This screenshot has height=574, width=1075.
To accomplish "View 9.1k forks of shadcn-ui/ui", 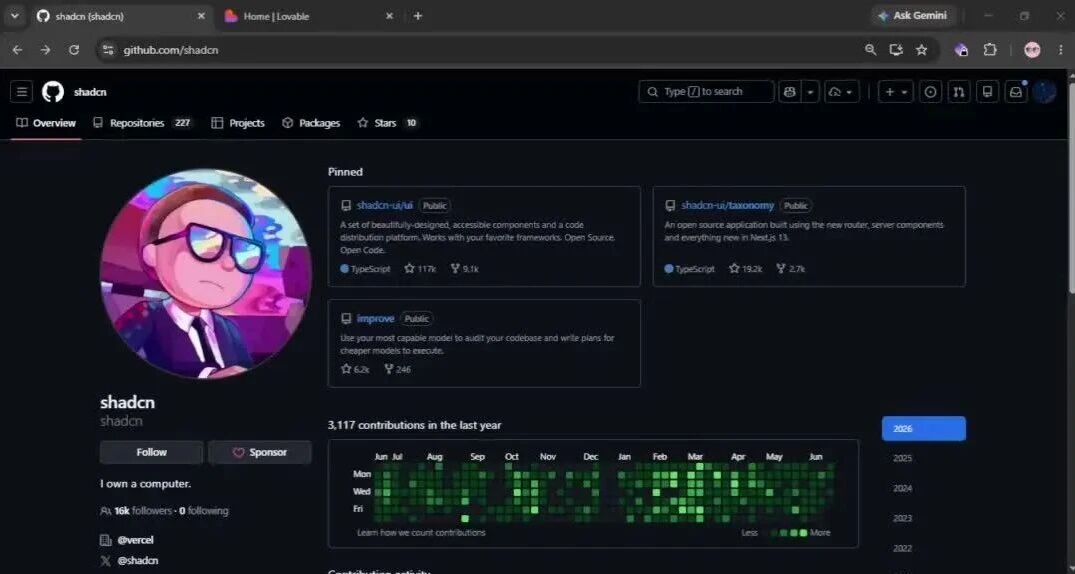I will point(464,269).
